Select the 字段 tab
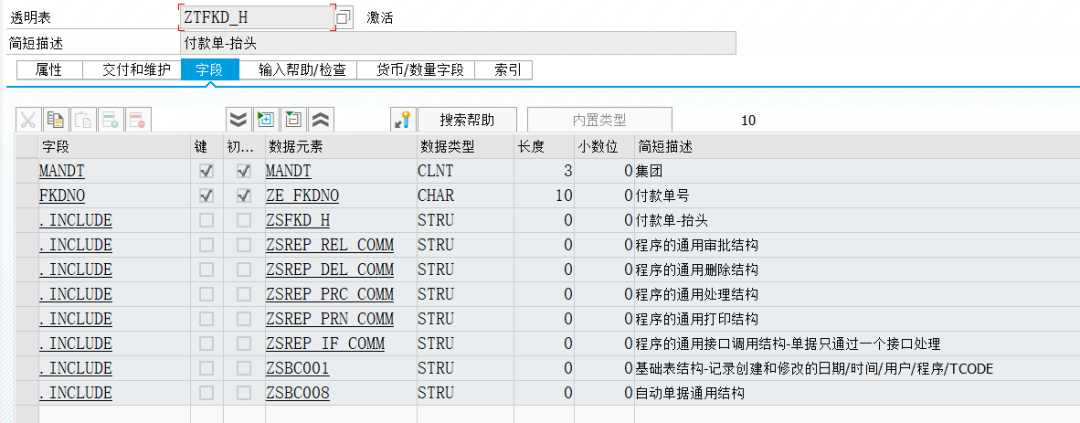 click(x=210, y=70)
